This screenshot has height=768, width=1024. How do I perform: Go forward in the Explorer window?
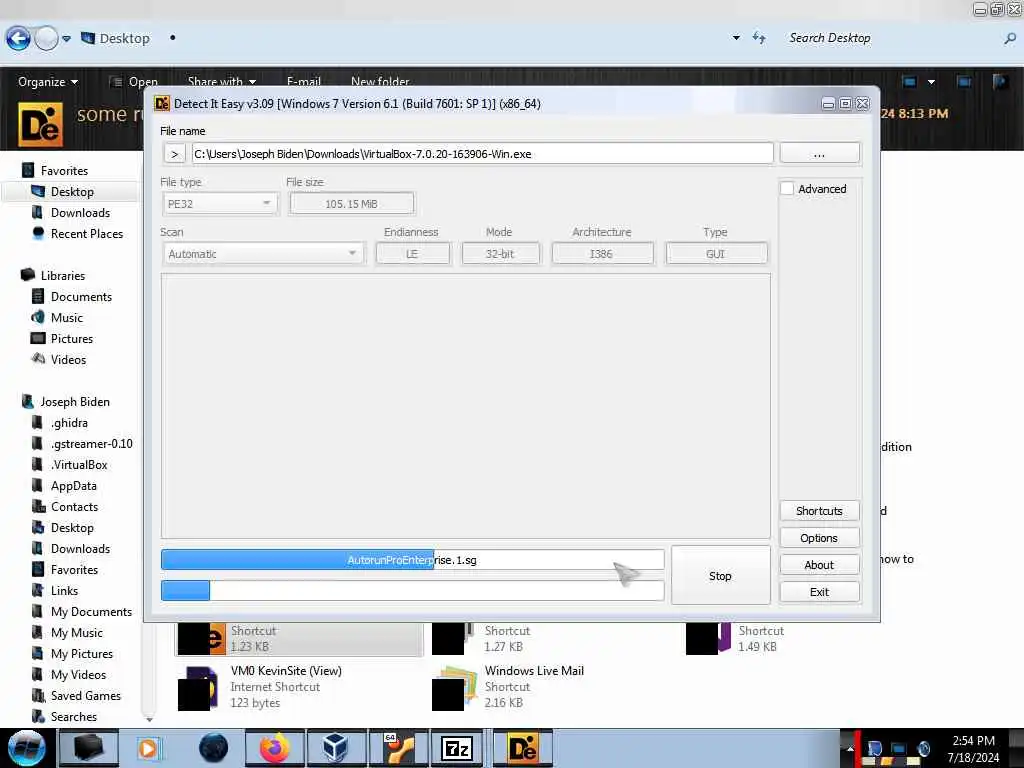(46, 39)
